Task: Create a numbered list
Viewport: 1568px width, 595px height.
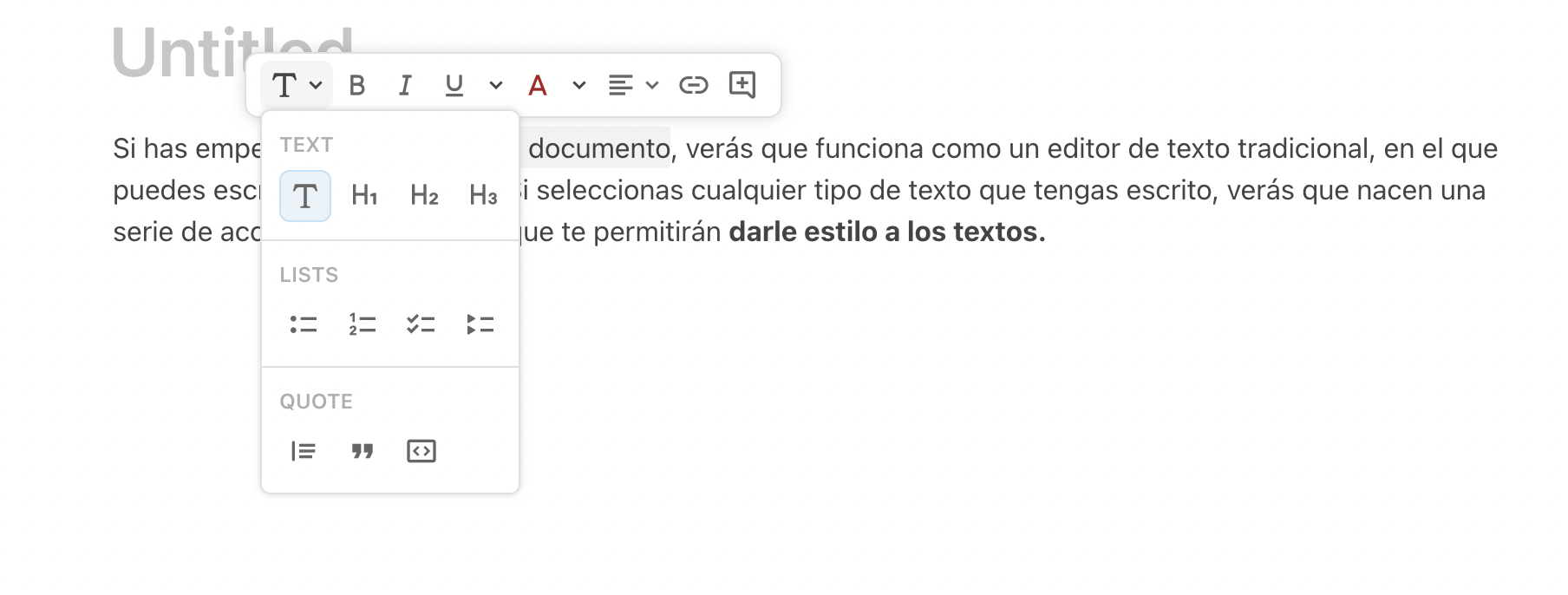Action: tap(363, 324)
